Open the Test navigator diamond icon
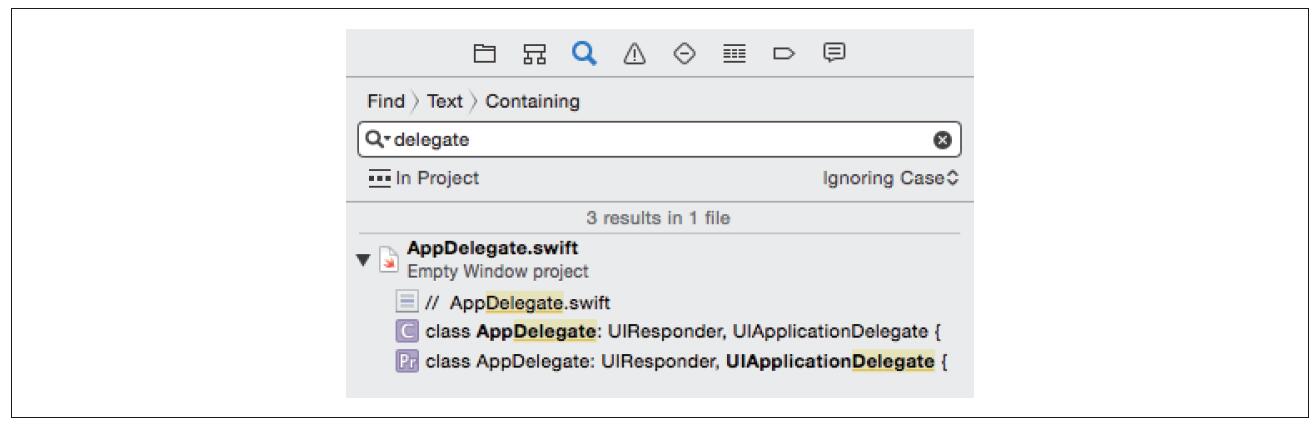Viewport: 1315px width, 424px height. coord(684,51)
